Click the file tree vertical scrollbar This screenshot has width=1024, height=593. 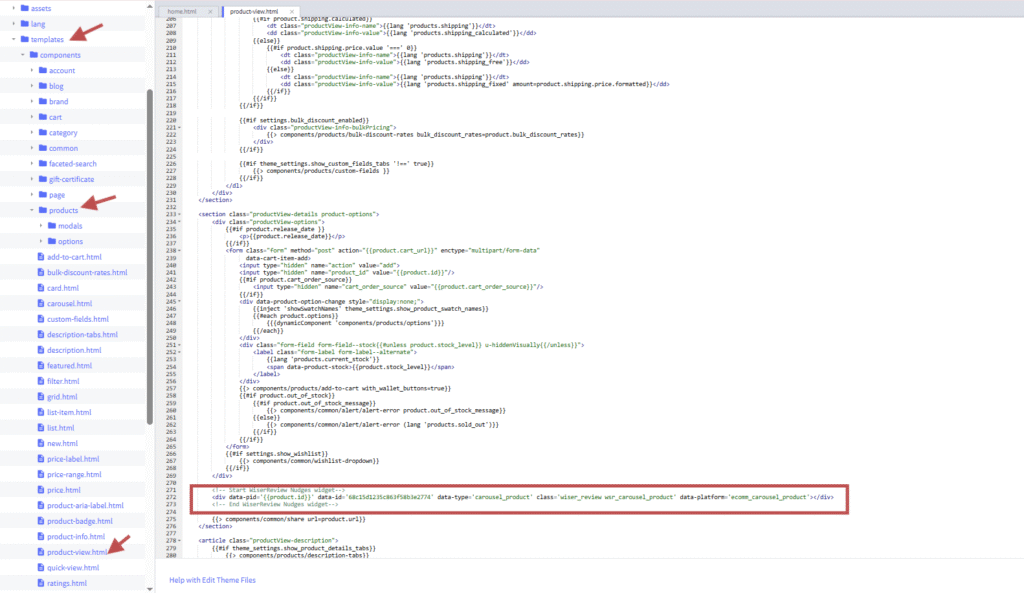pyautogui.click(x=150, y=250)
